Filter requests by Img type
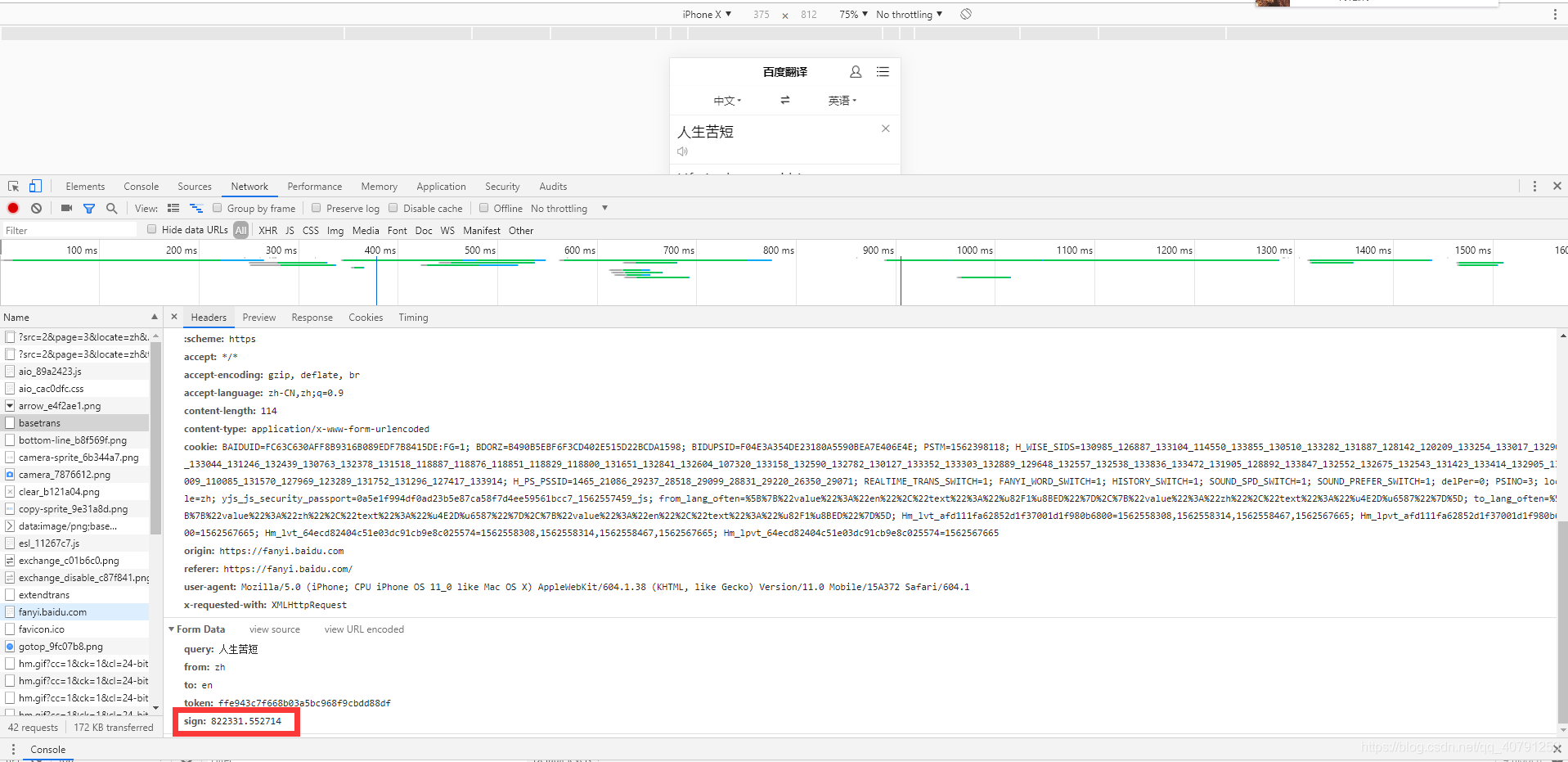 tap(335, 231)
